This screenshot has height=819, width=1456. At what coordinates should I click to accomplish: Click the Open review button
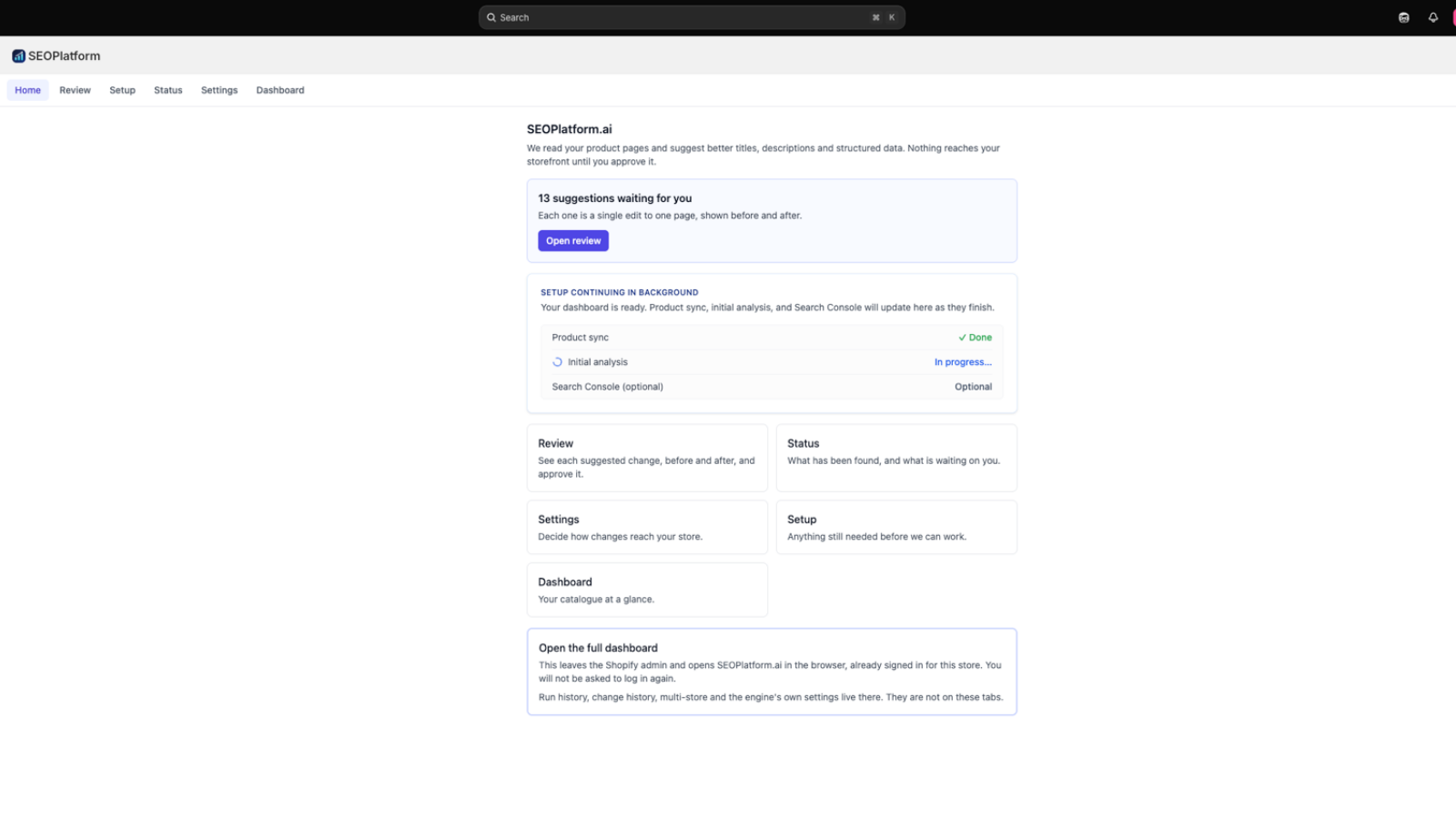pos(573,241)
